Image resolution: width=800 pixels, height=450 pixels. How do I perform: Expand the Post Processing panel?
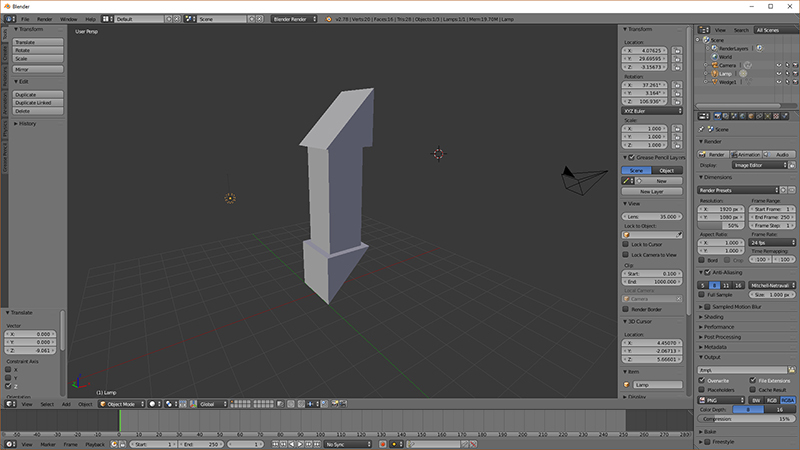click(724, 337)
